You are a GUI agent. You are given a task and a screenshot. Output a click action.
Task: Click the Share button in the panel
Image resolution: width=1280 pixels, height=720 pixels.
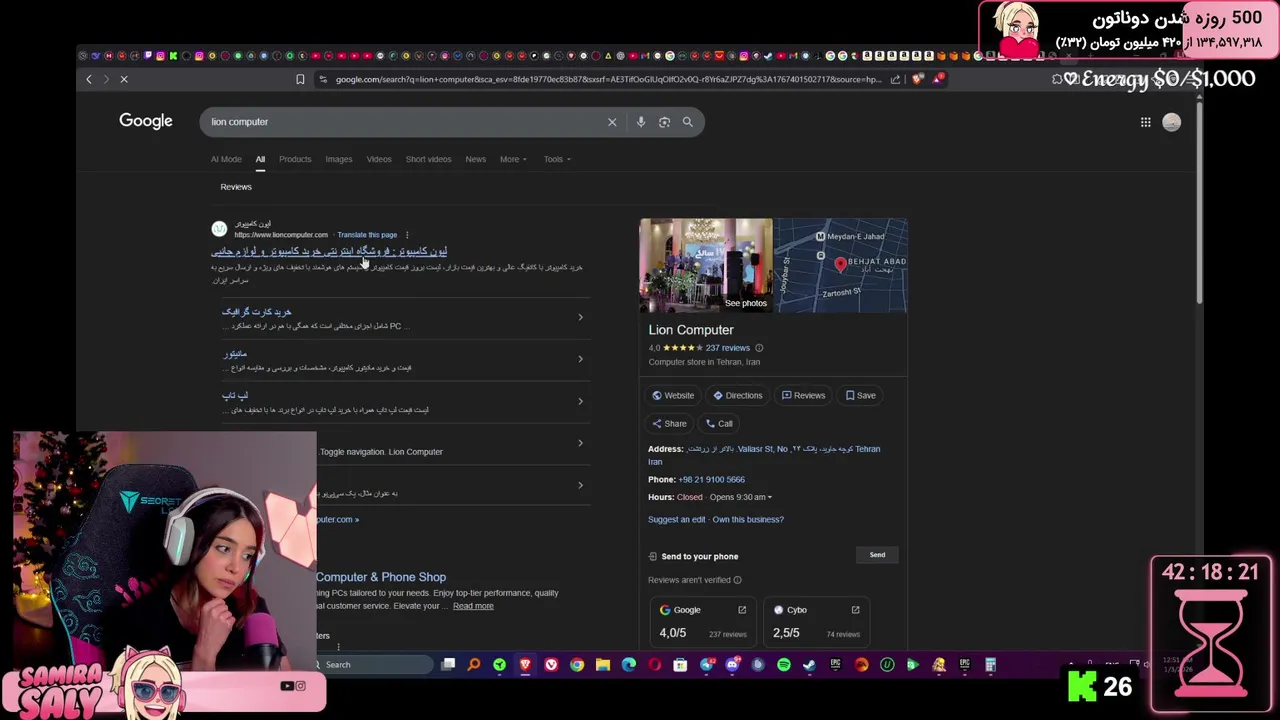pos(669,423)
